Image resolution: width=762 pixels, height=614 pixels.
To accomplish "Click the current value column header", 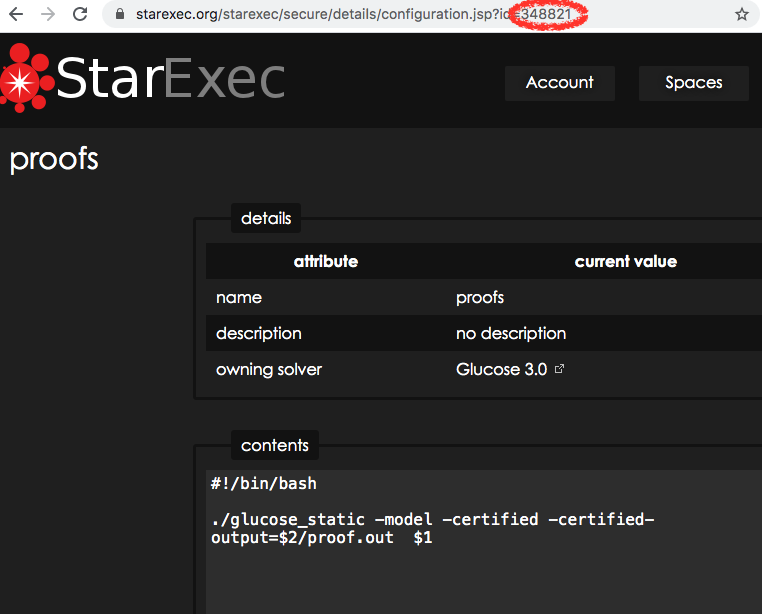I will point(625,261).
